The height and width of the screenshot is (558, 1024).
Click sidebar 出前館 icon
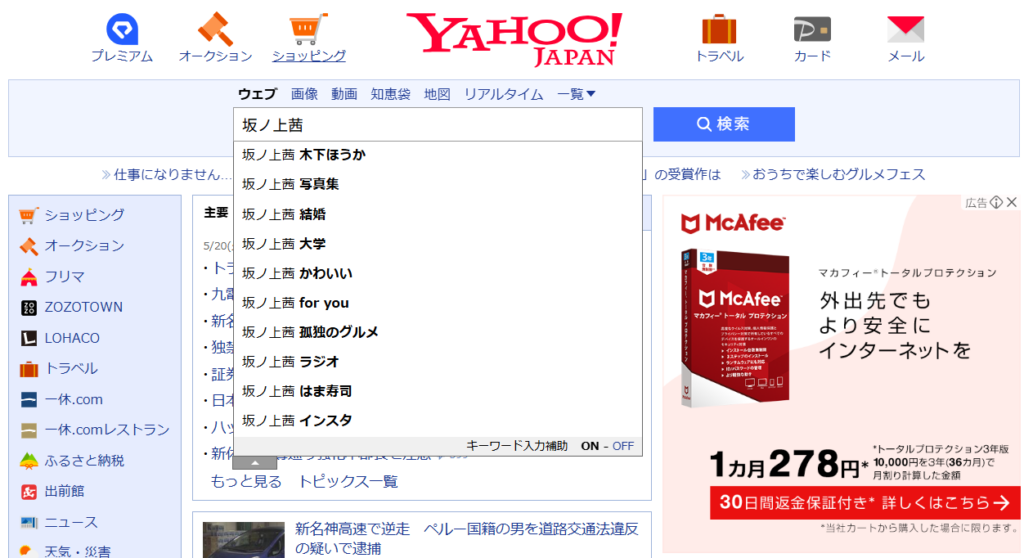(x=29, y=492)
